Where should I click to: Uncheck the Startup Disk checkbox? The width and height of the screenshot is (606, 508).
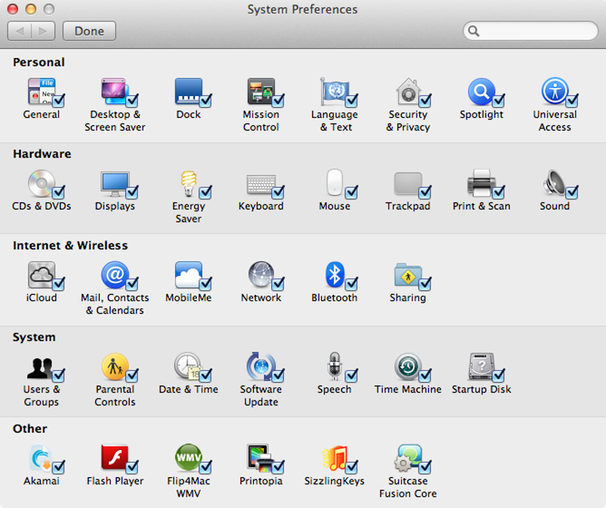tap(498, 375)
